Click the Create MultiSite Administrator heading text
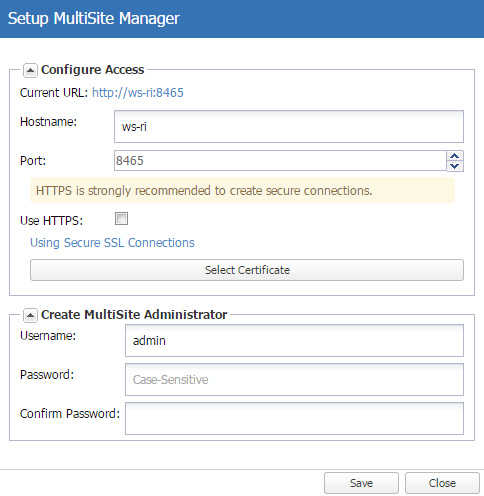This screenshot has width=484, height=496. point(134,315)
